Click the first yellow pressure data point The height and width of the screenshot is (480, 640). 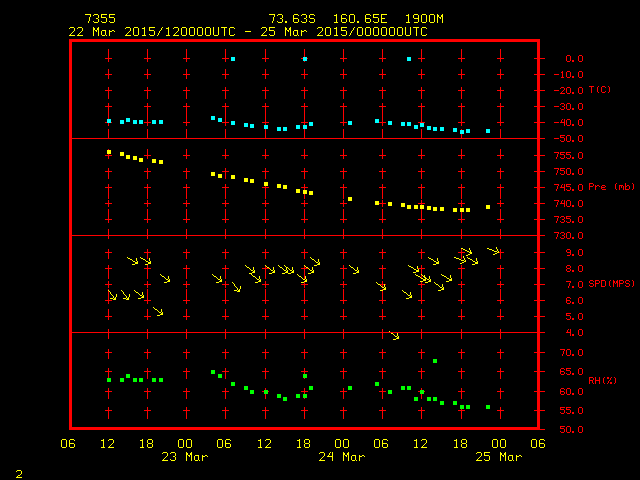point(109,152)
